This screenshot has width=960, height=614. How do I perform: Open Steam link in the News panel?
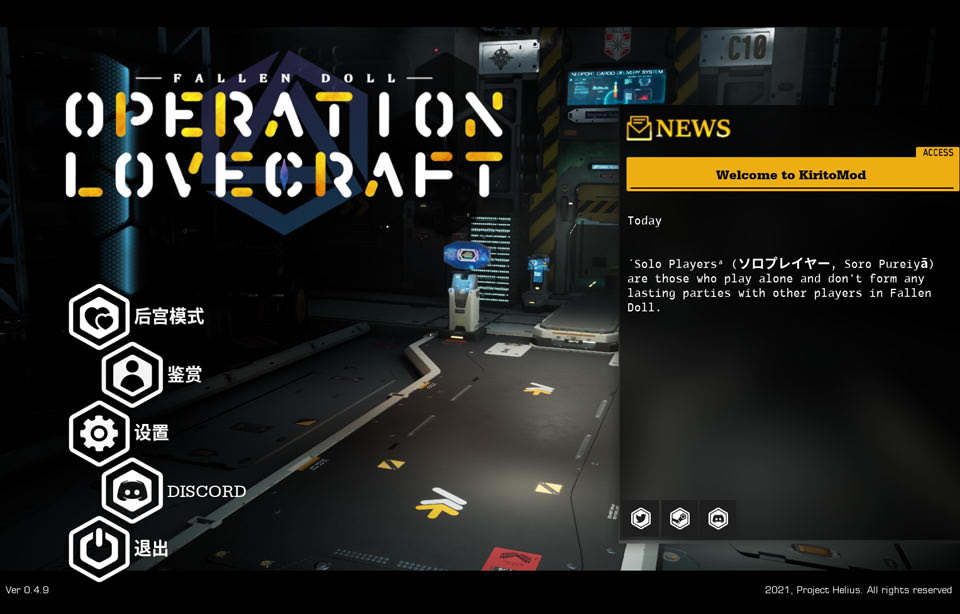[680, 519]
